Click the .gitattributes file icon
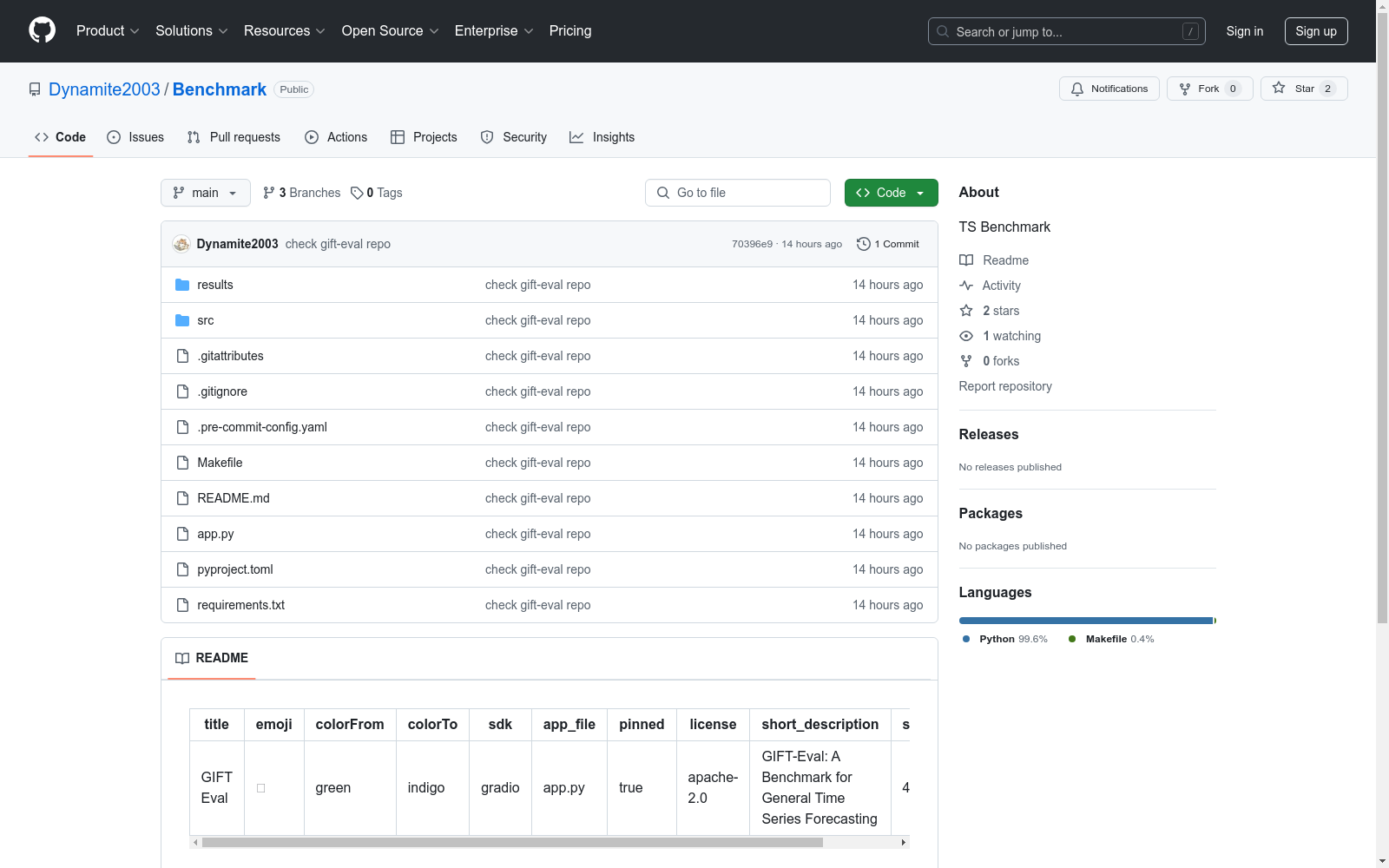The image size is (1389, 868). coord(182,356)
